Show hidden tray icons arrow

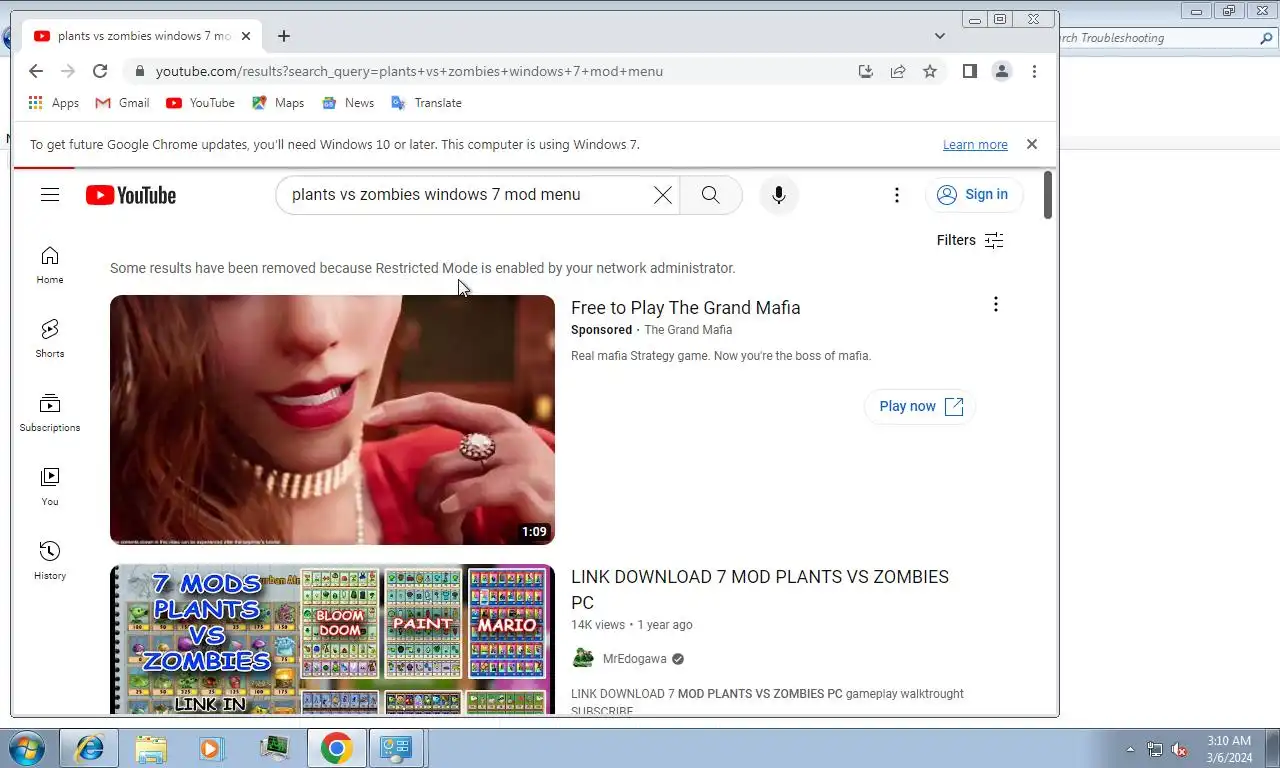(1131, 749)
